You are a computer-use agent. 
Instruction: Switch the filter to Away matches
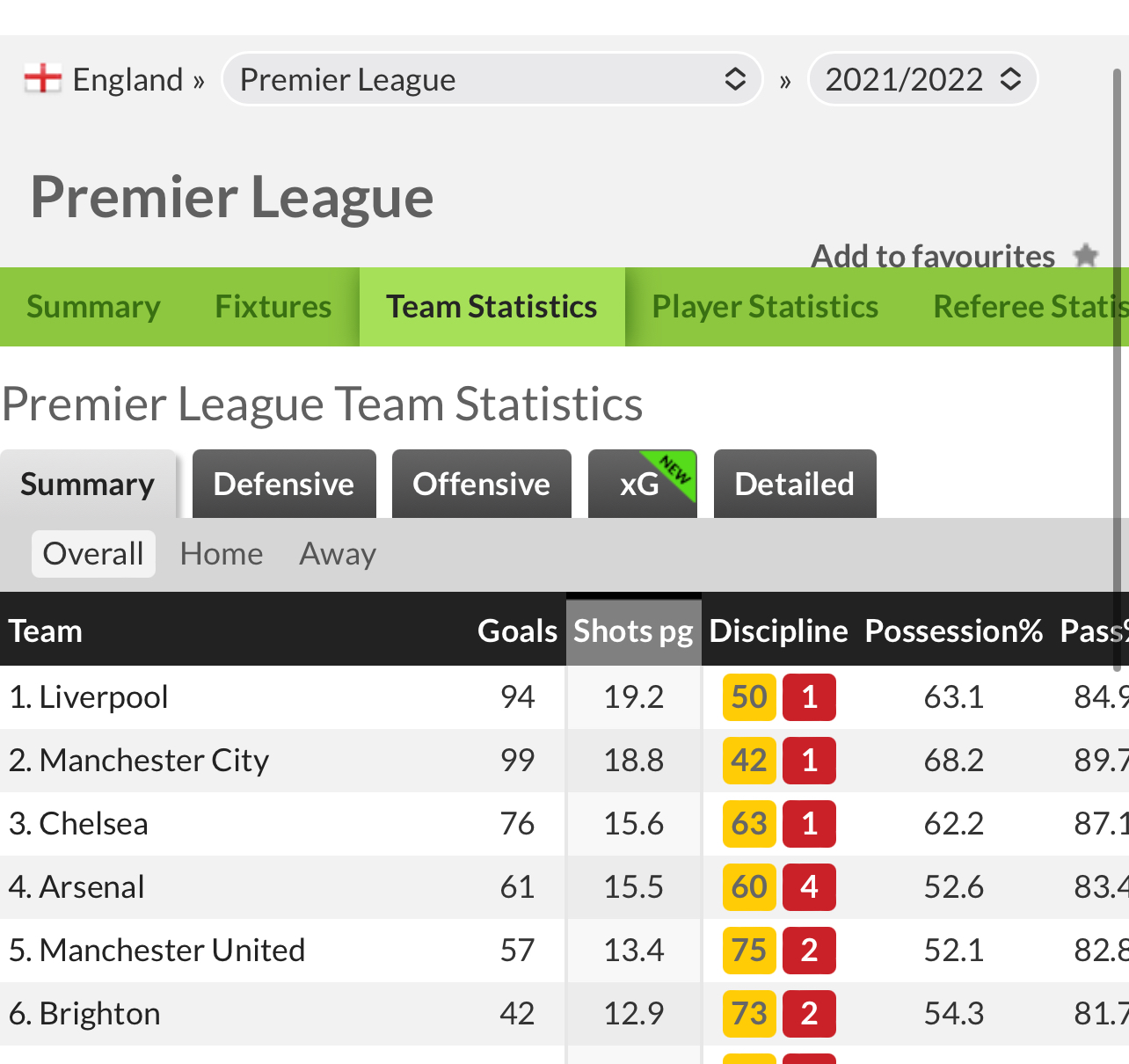click(x=338, y=554)
